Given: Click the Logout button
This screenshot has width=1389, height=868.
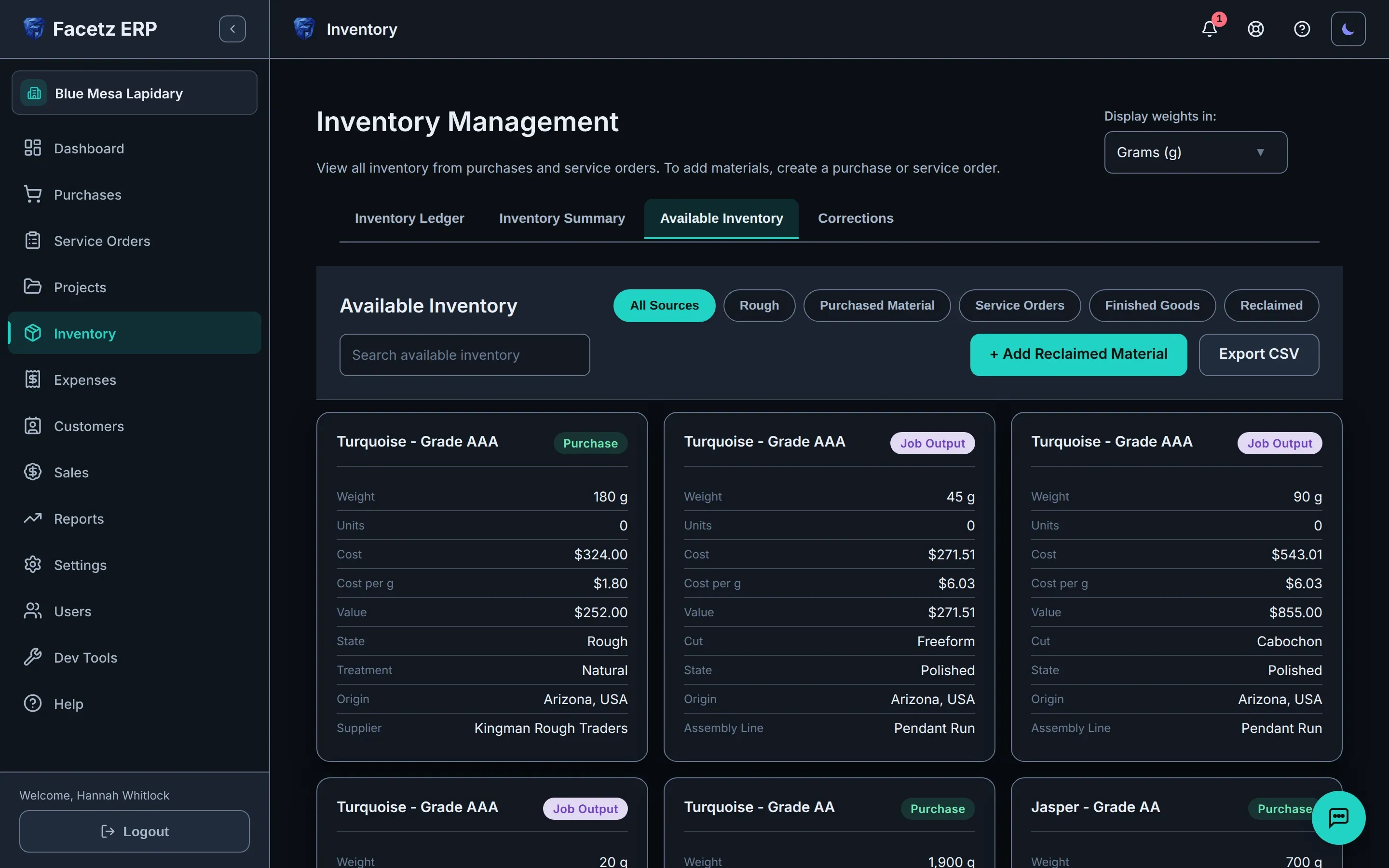Looking at the screenshot, I should point(134,831).
